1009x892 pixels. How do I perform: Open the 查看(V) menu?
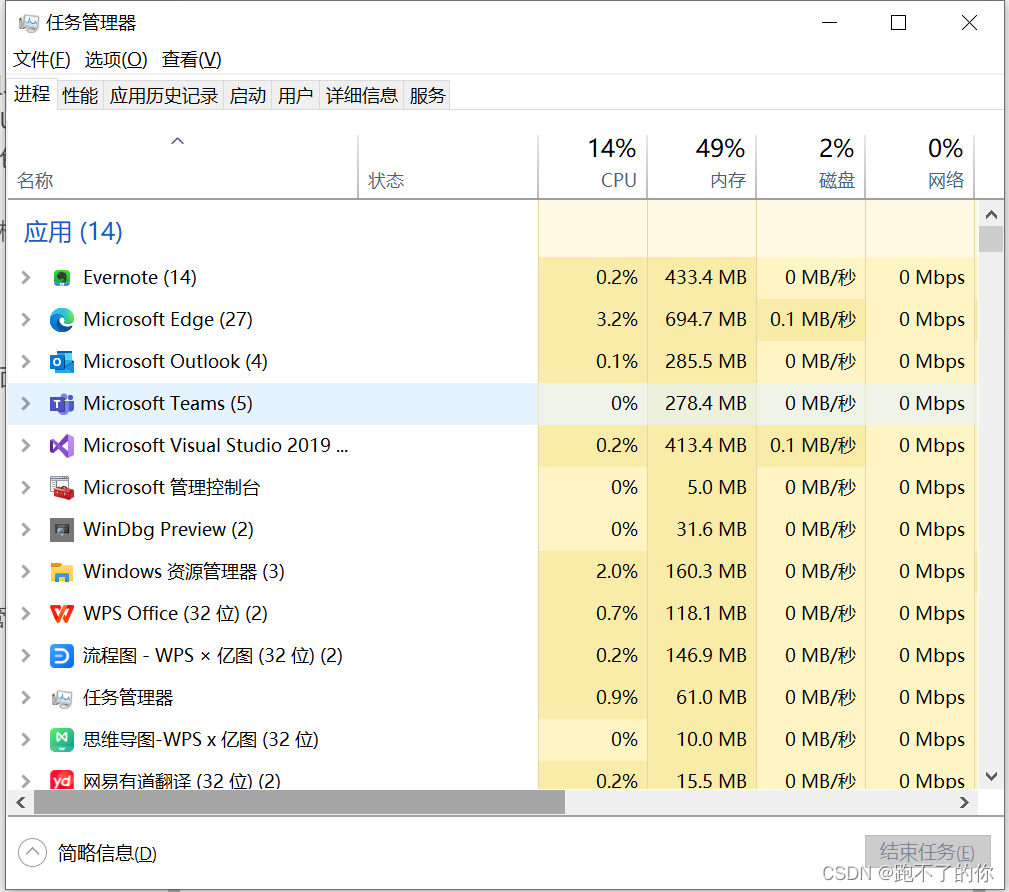click(x=192, y=60)
